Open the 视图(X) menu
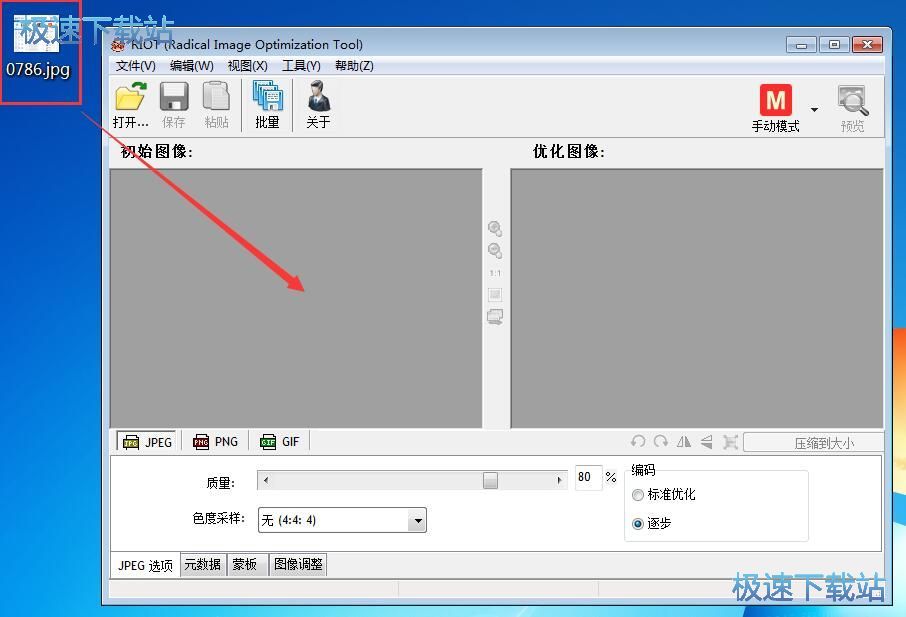 point(247,66)
